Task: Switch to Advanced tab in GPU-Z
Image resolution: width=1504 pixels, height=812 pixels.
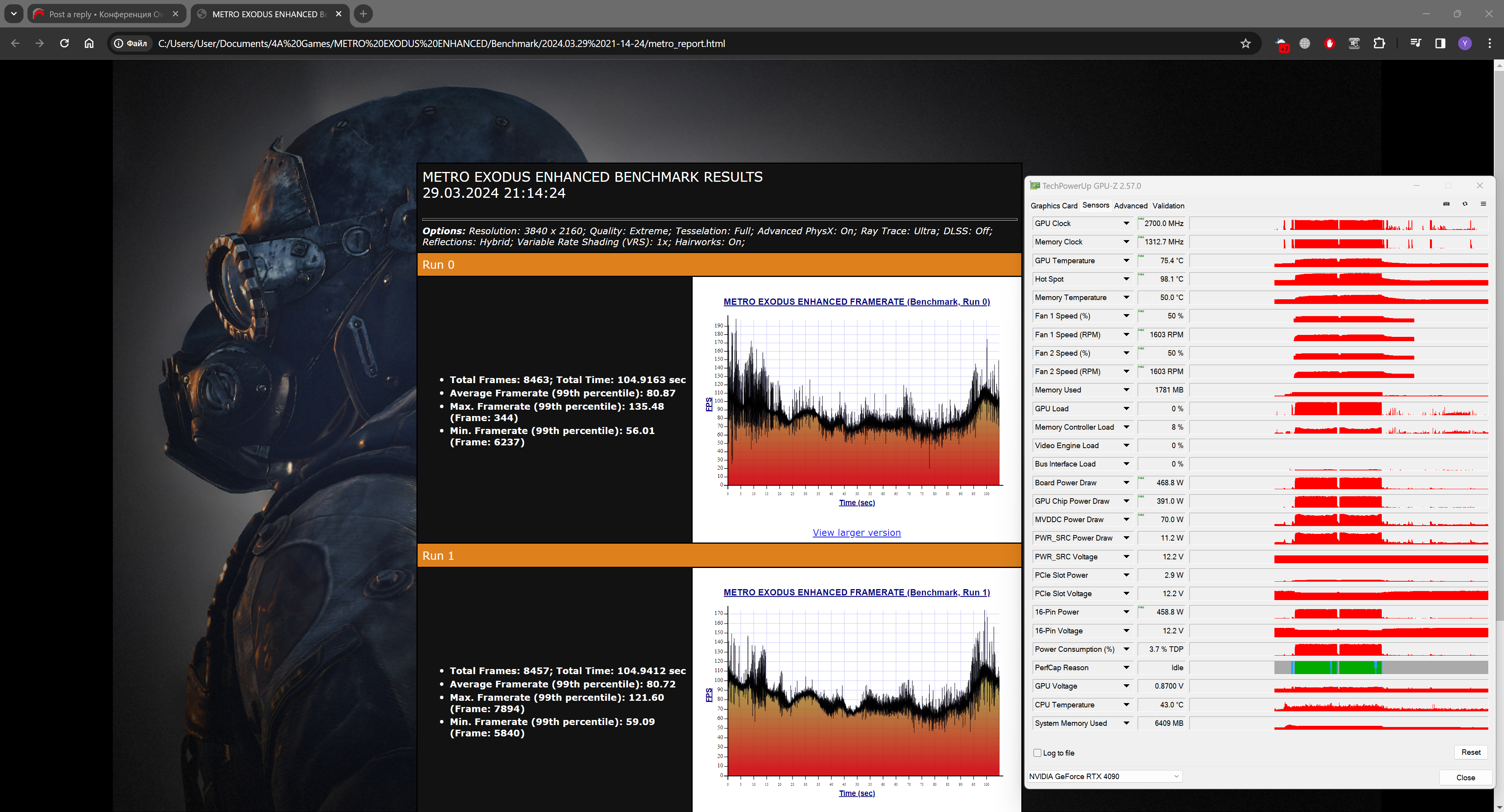Action: 1130,206
